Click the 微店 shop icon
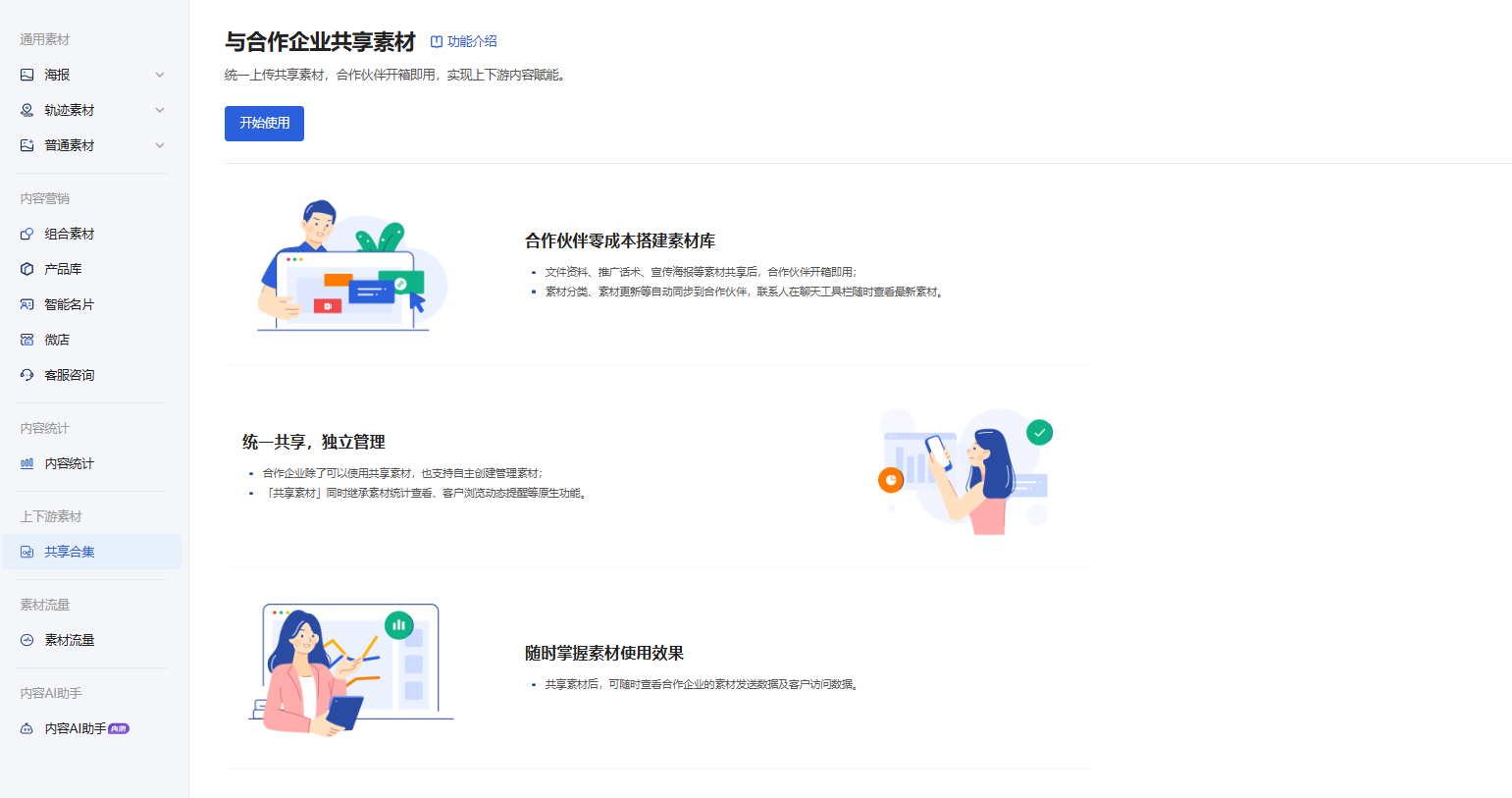 27,340
